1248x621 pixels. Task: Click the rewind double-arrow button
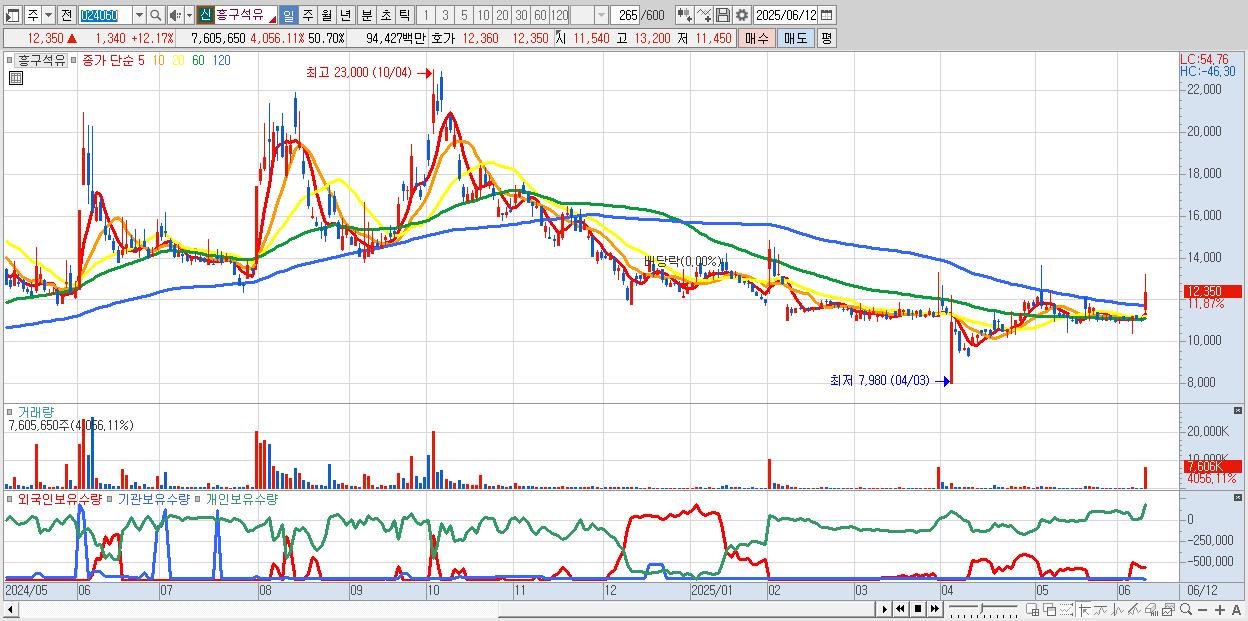(x=900, y=609)
